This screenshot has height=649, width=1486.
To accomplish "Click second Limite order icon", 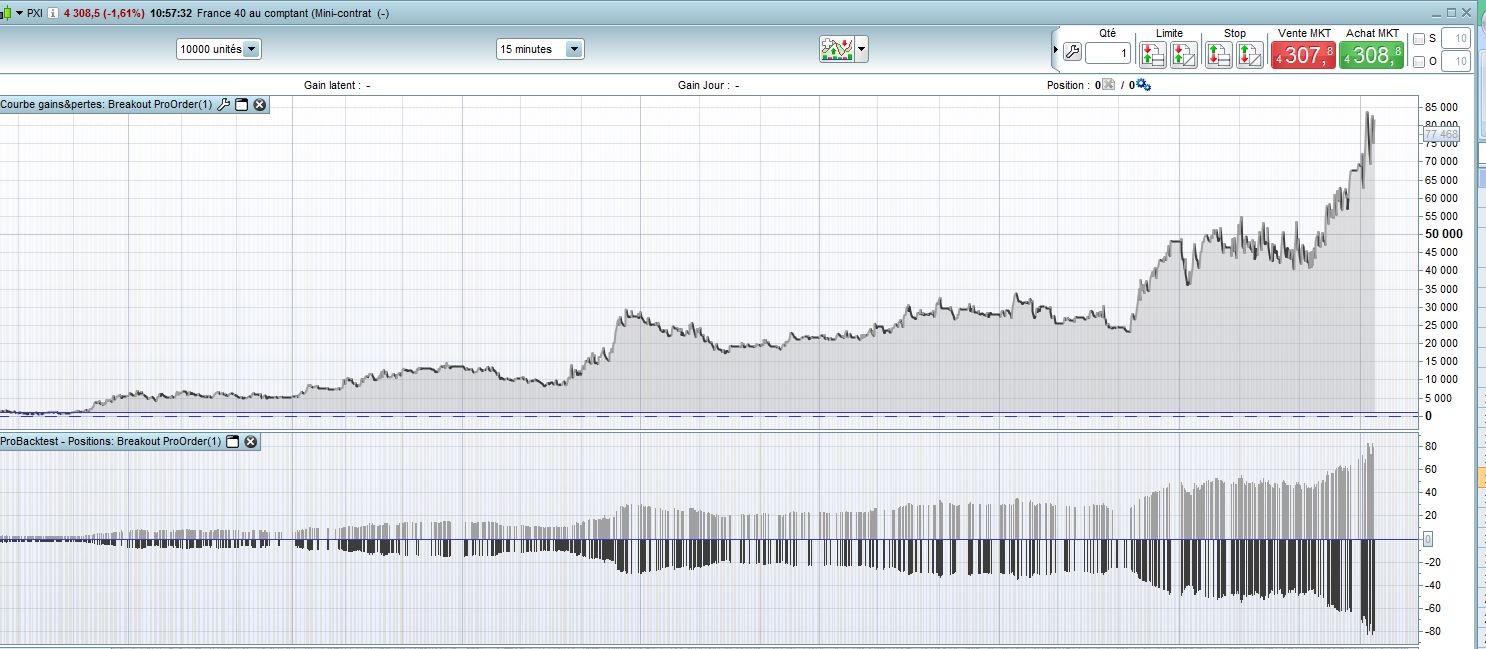I will point(1184,54).
